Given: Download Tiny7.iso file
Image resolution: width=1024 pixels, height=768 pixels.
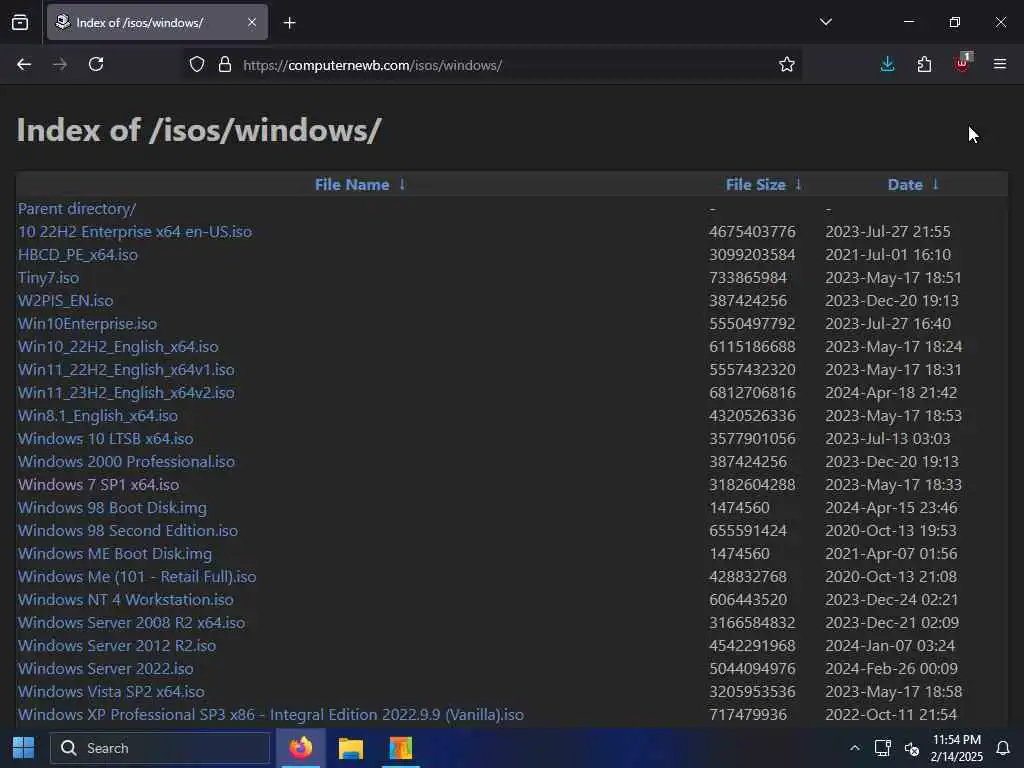Looking at the screenshot, I should click(48, 278).
